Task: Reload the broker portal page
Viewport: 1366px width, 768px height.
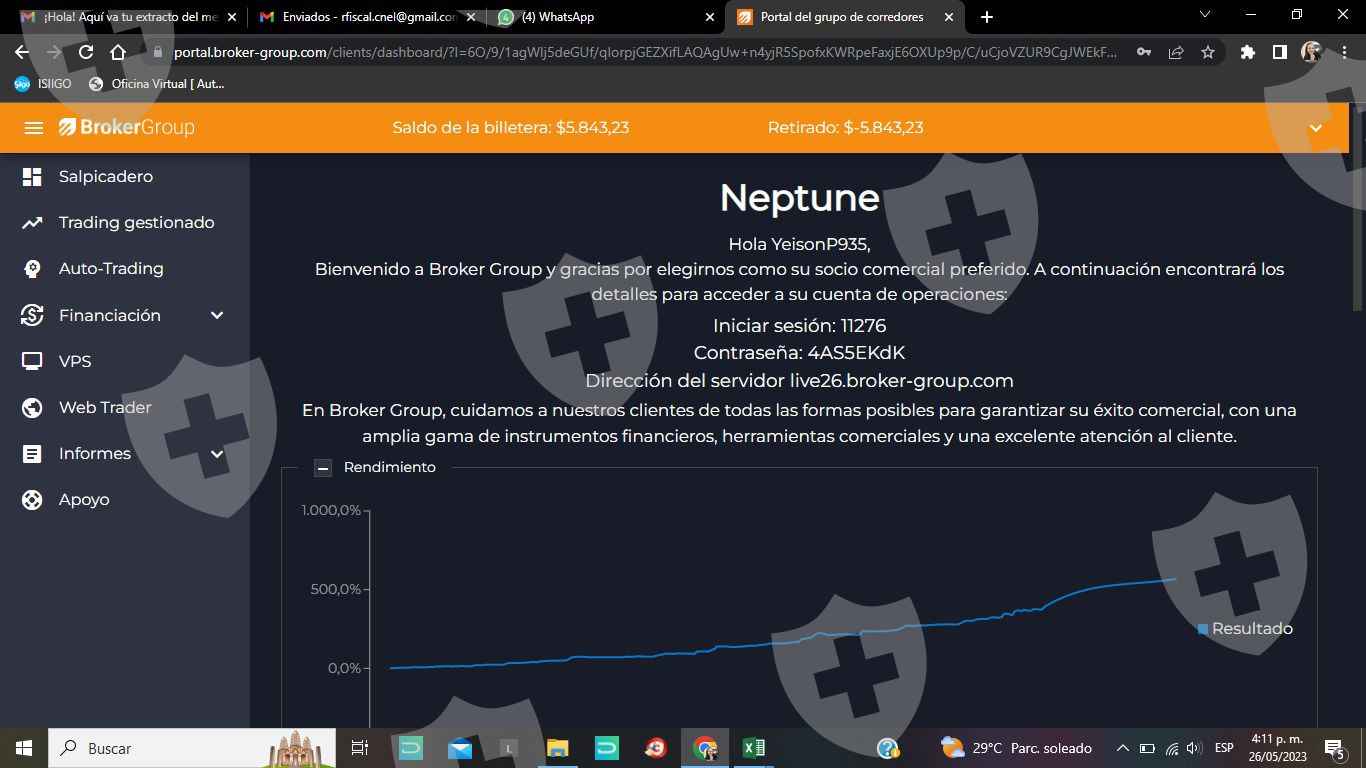Action: [x=86, y=52]
